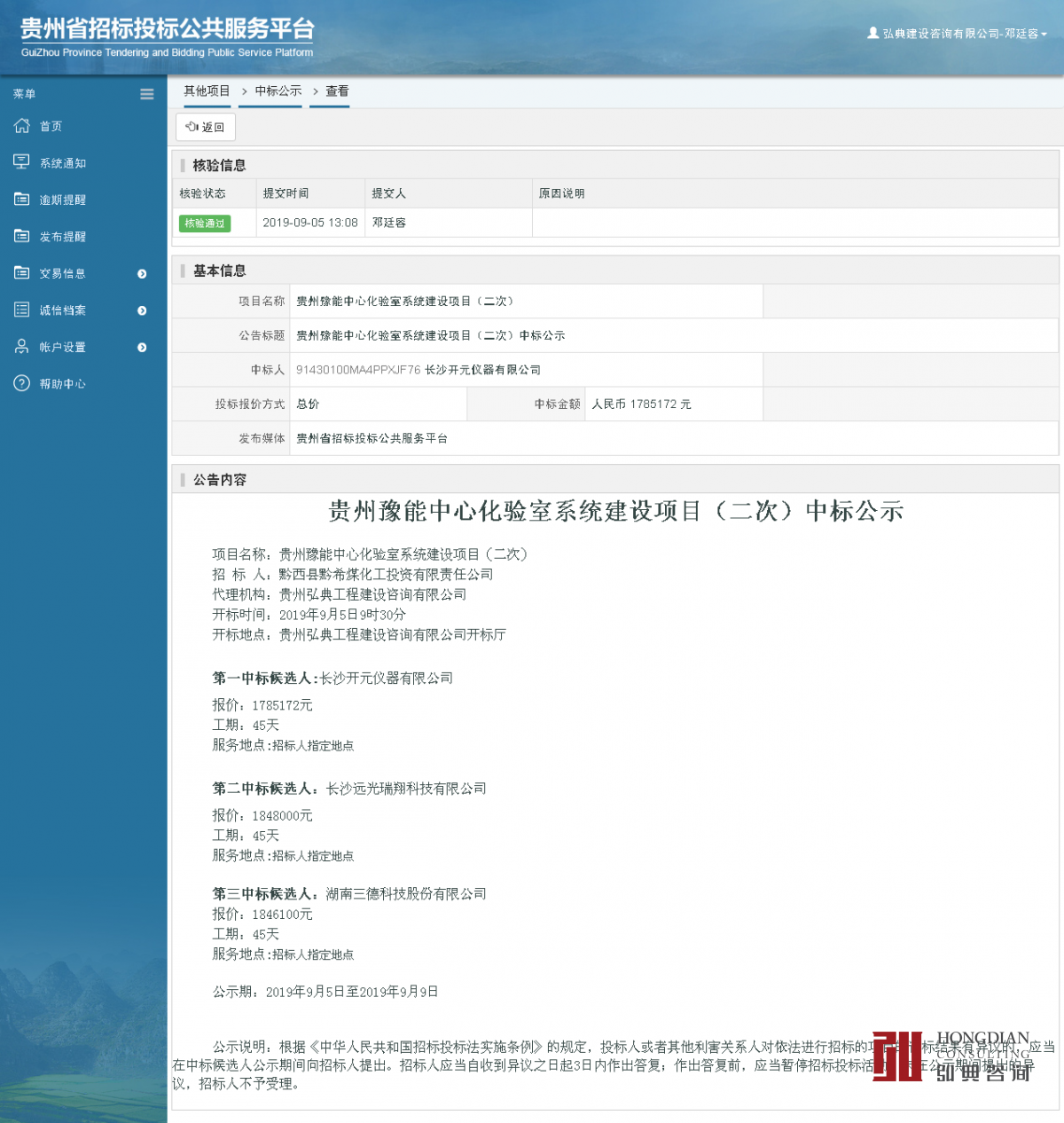Viewport: 1064px width, 1123px height.
Task: Expand the 帐户设置 submenu arrow
Action: click(142, 348)
